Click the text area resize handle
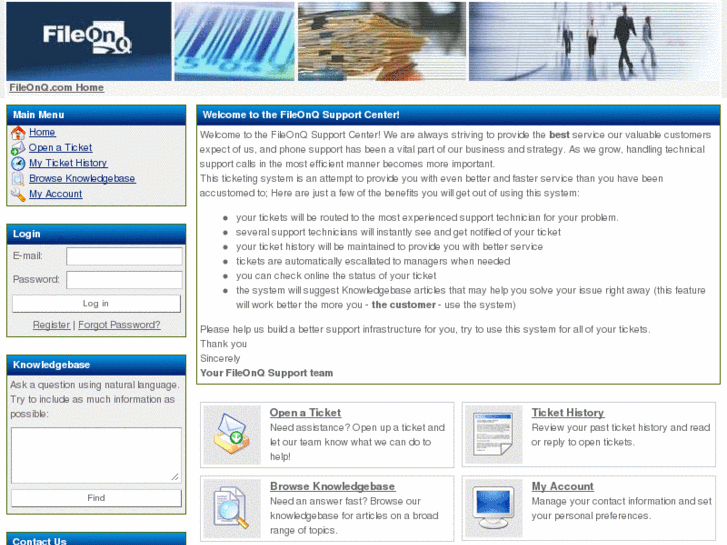This screenshot has width=727, height=545. pos(175,477)
